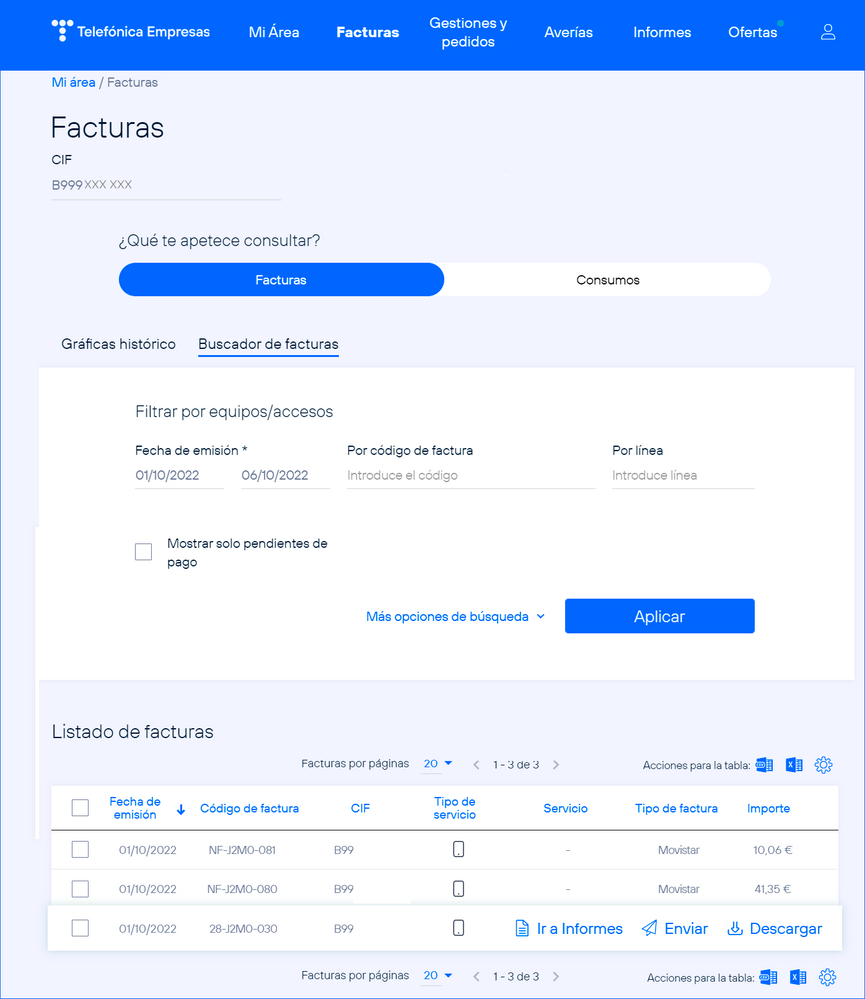
Task: Switch the toggle to Consumos
Action: click(607, 280)
